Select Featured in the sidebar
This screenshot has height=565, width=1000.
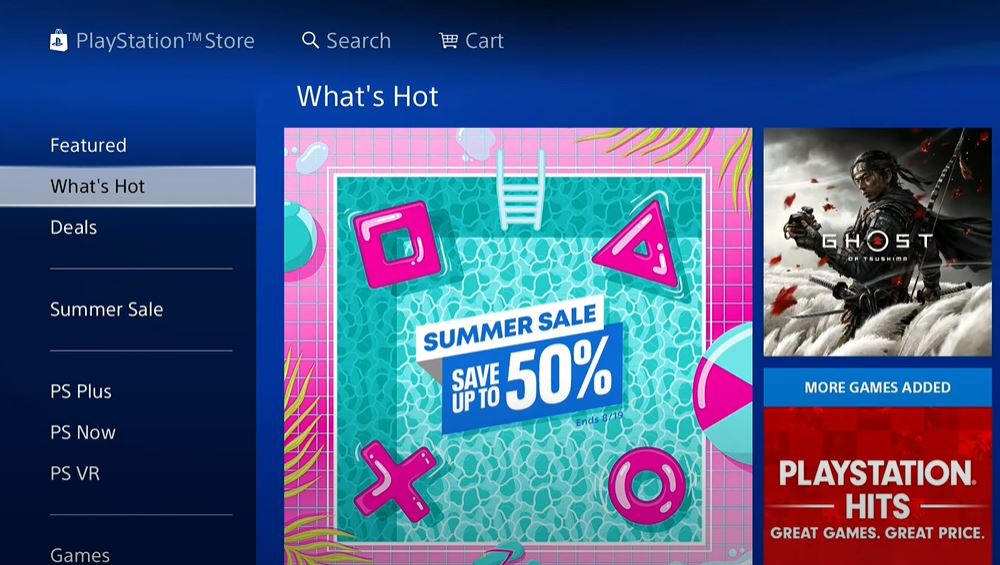89,145
